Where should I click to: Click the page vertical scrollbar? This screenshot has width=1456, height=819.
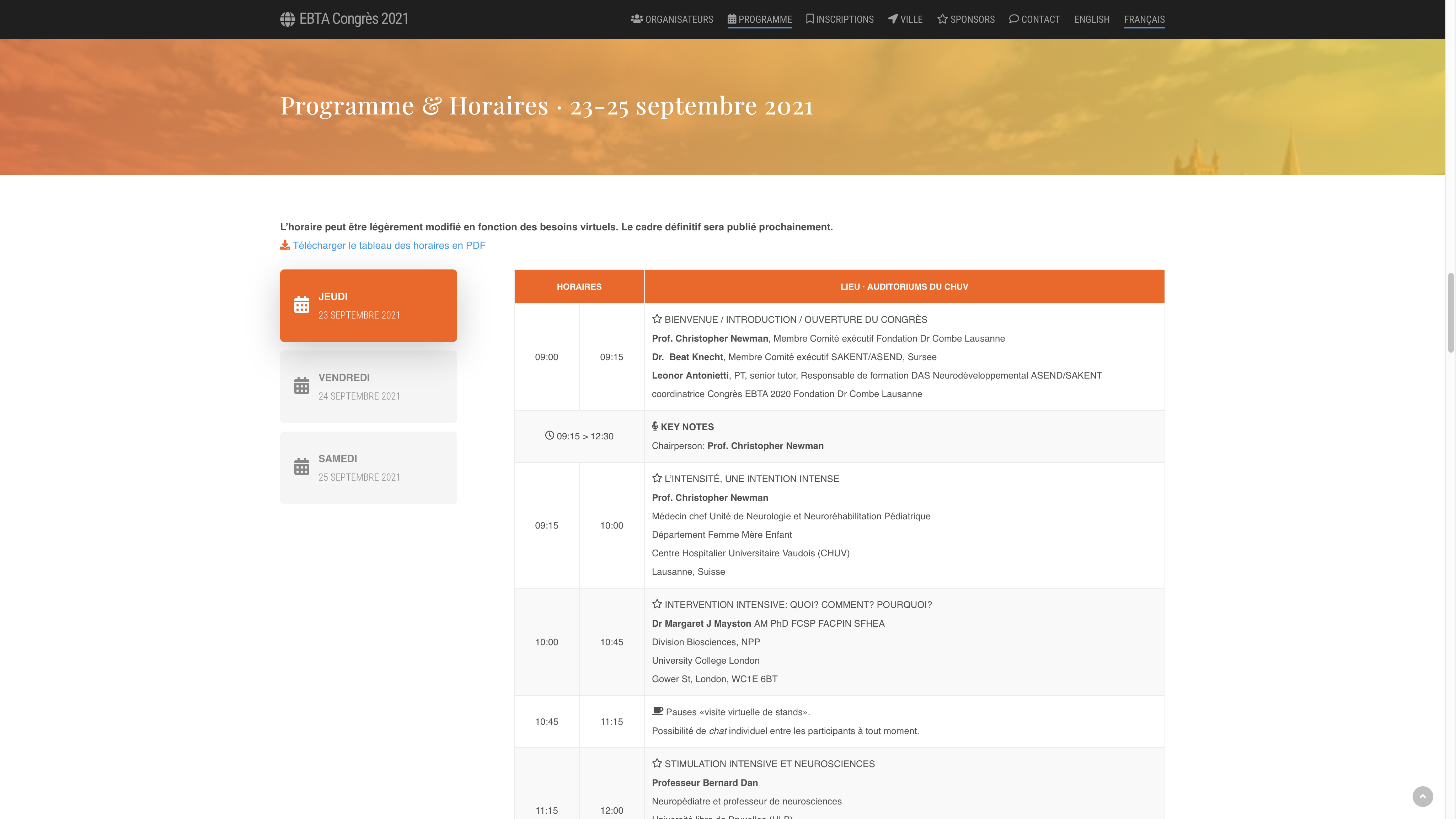1450,312
